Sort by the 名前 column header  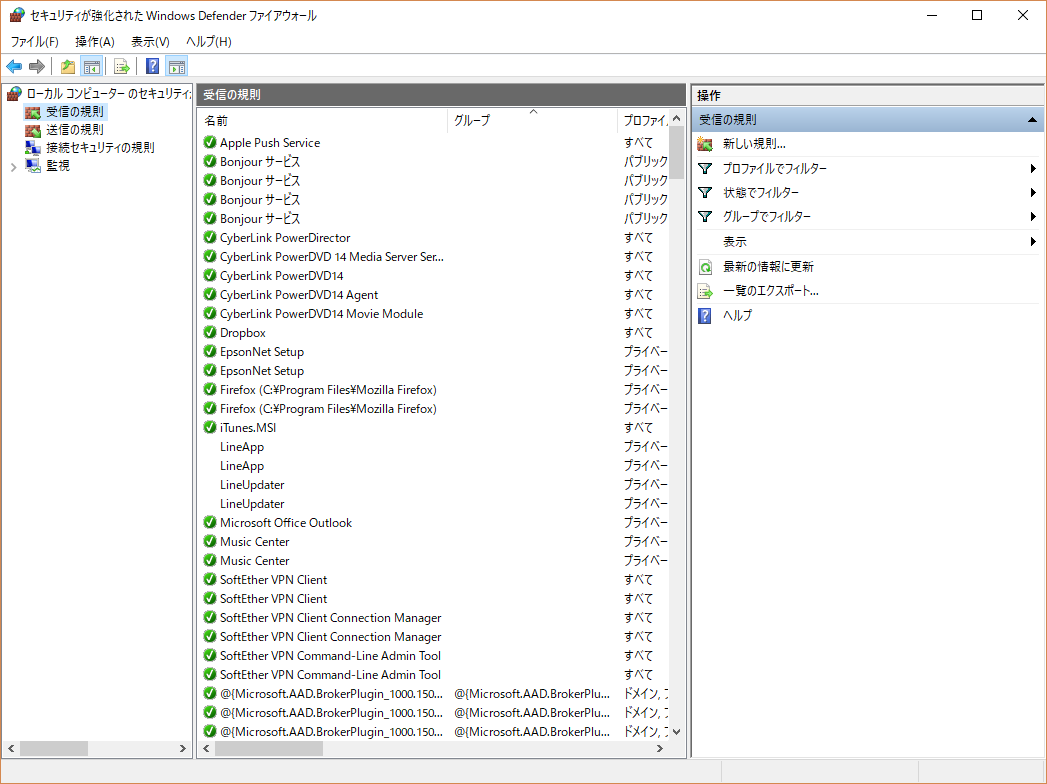[x=323, y=121]
